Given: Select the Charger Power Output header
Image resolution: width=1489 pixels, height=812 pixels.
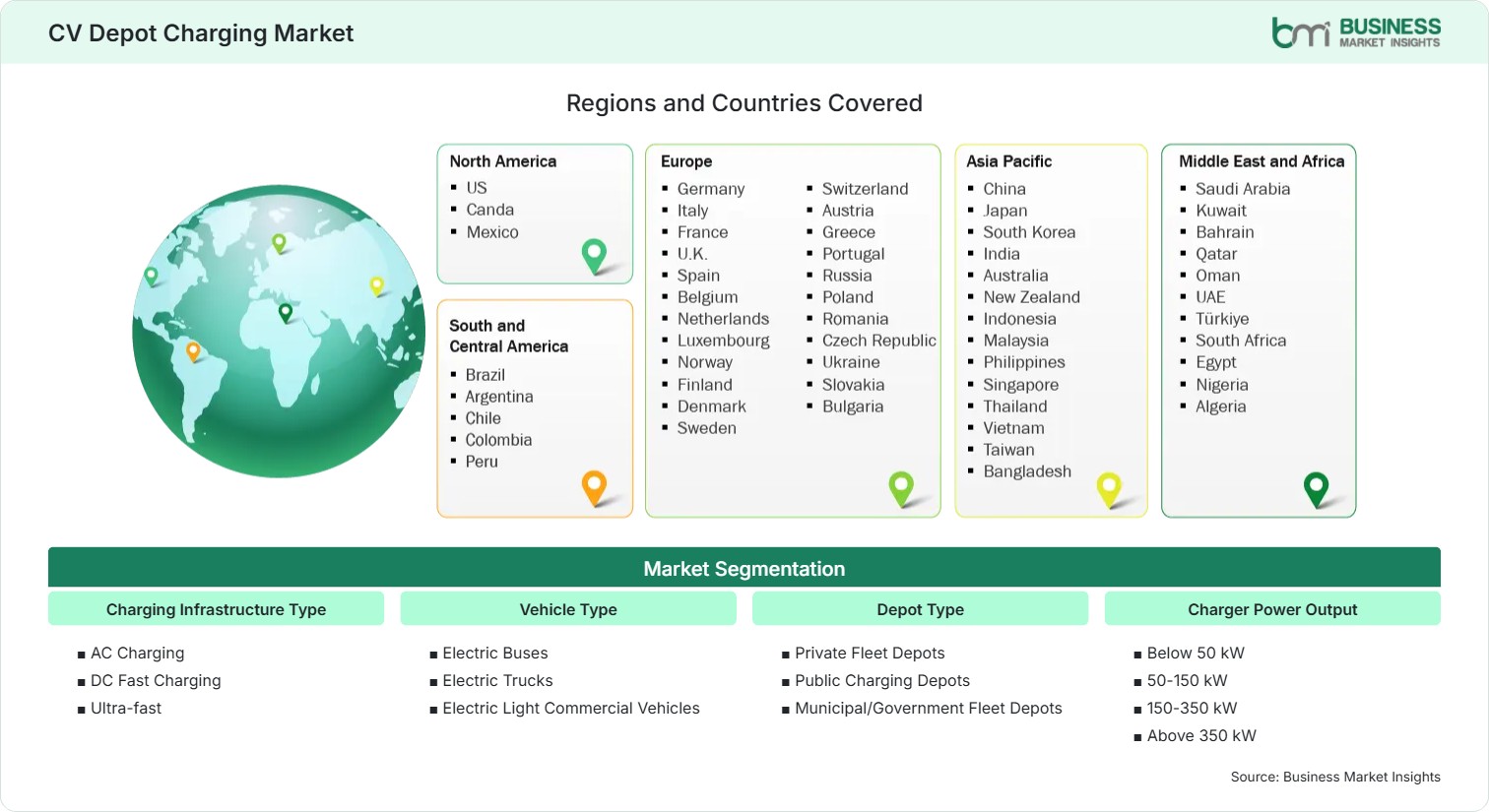Looking at the screenshot, I should coord(1272,609).
